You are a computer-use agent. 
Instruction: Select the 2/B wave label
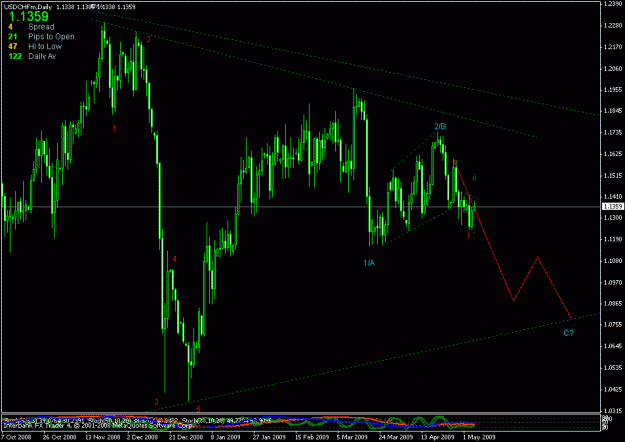point(440,127)
